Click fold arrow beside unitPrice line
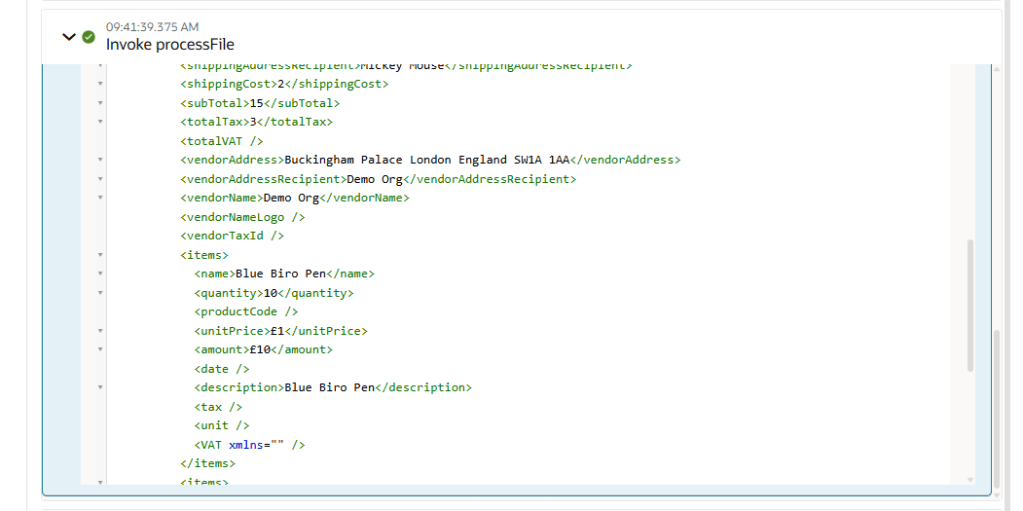The width and height of the screenshot is (1023, 511). click(x=100, y=331)
